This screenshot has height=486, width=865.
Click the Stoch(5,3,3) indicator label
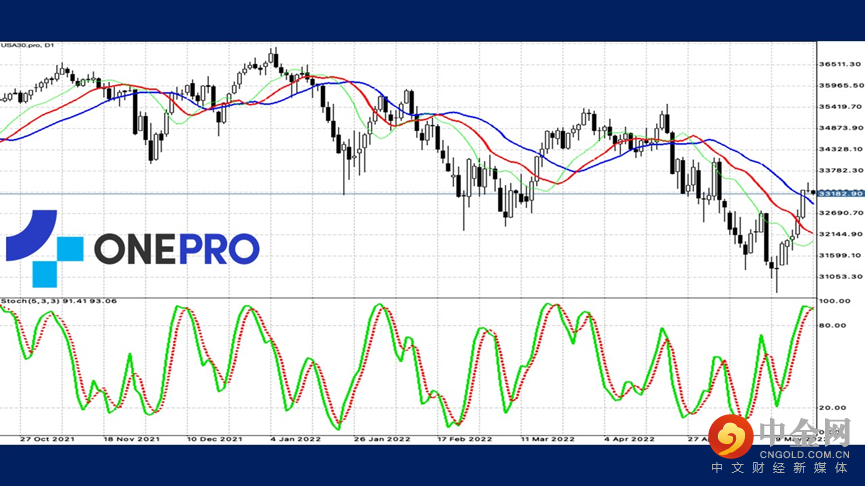point(58,301)
